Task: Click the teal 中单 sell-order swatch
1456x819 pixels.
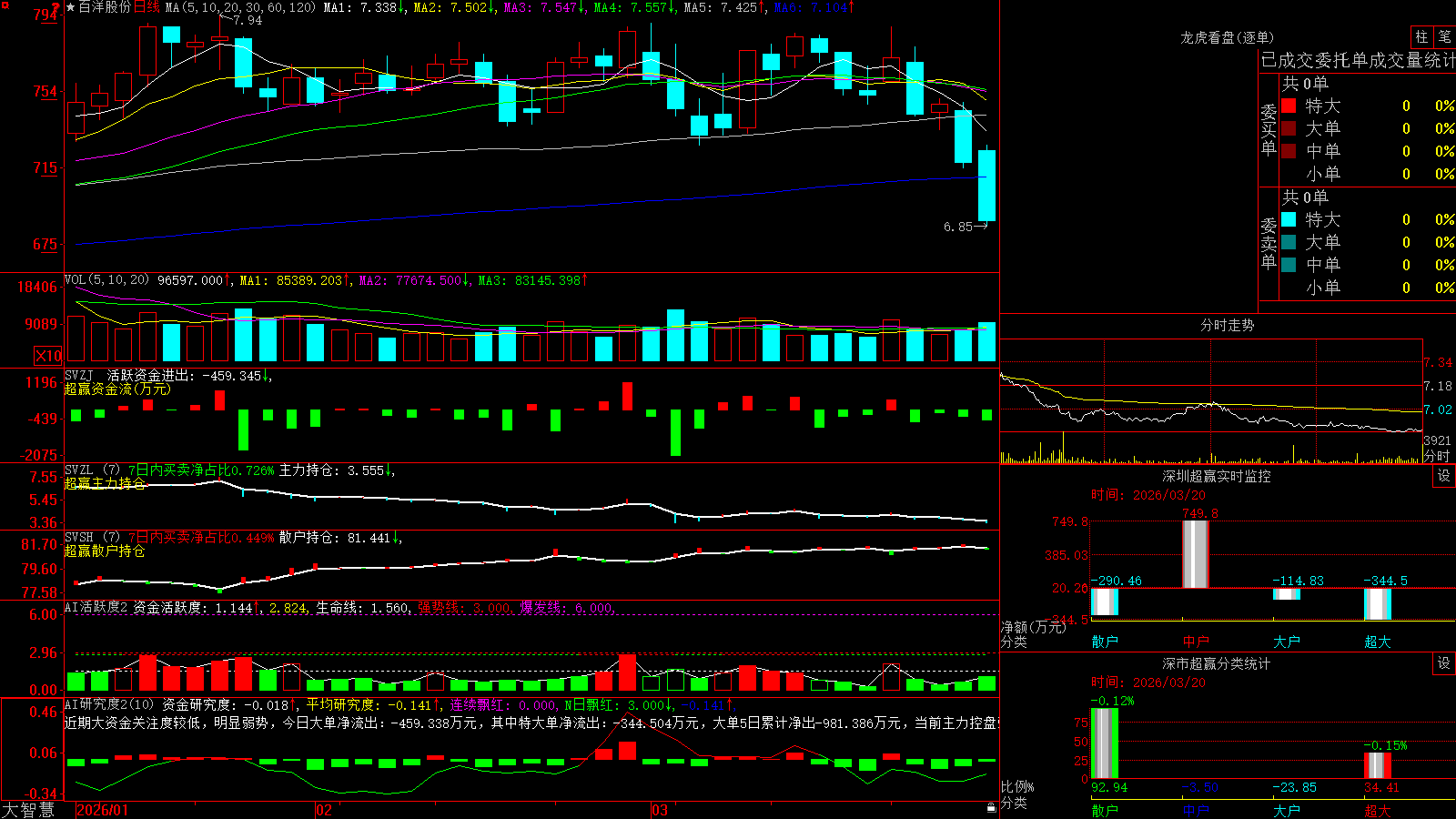Action: [x=1289, y=265]
